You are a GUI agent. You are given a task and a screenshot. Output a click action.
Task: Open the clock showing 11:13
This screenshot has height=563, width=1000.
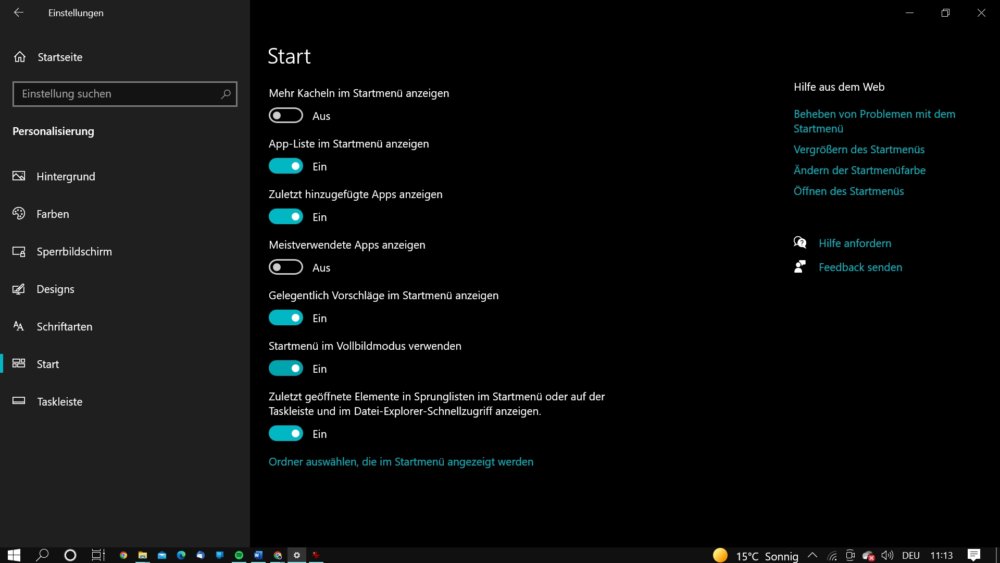[x=941, y=556]
